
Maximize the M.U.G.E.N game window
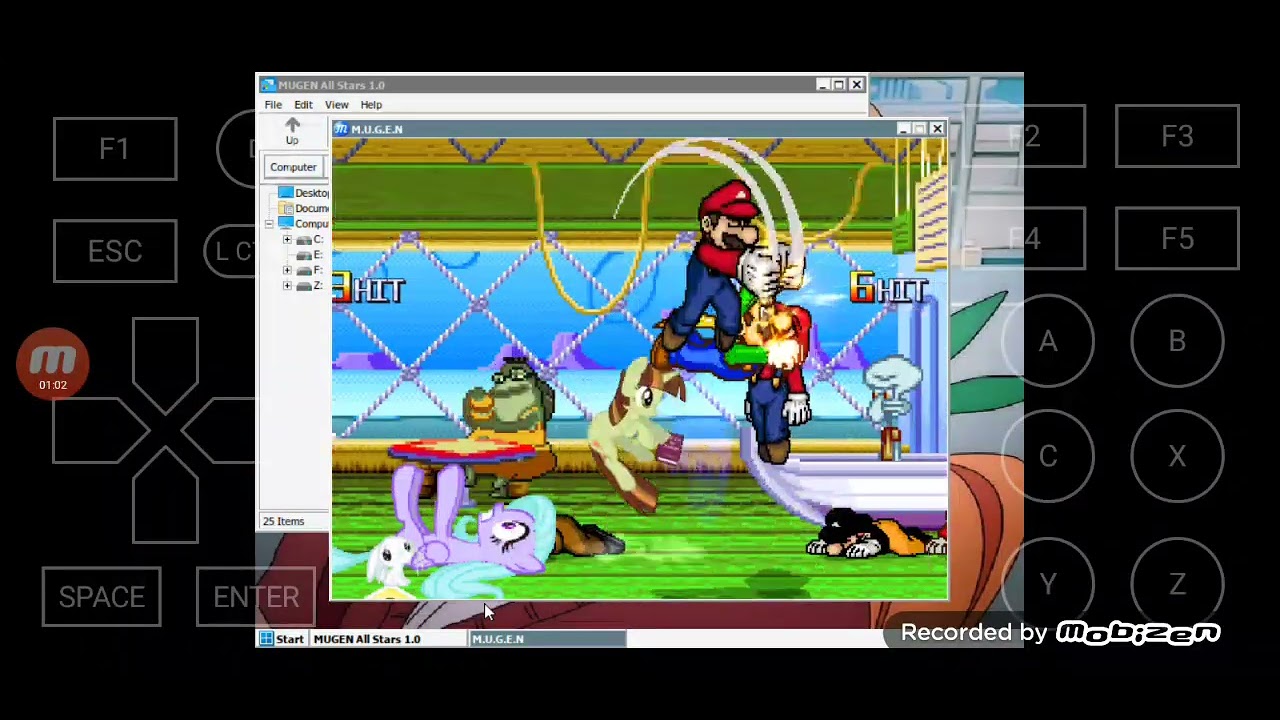(x=919, y=129)
